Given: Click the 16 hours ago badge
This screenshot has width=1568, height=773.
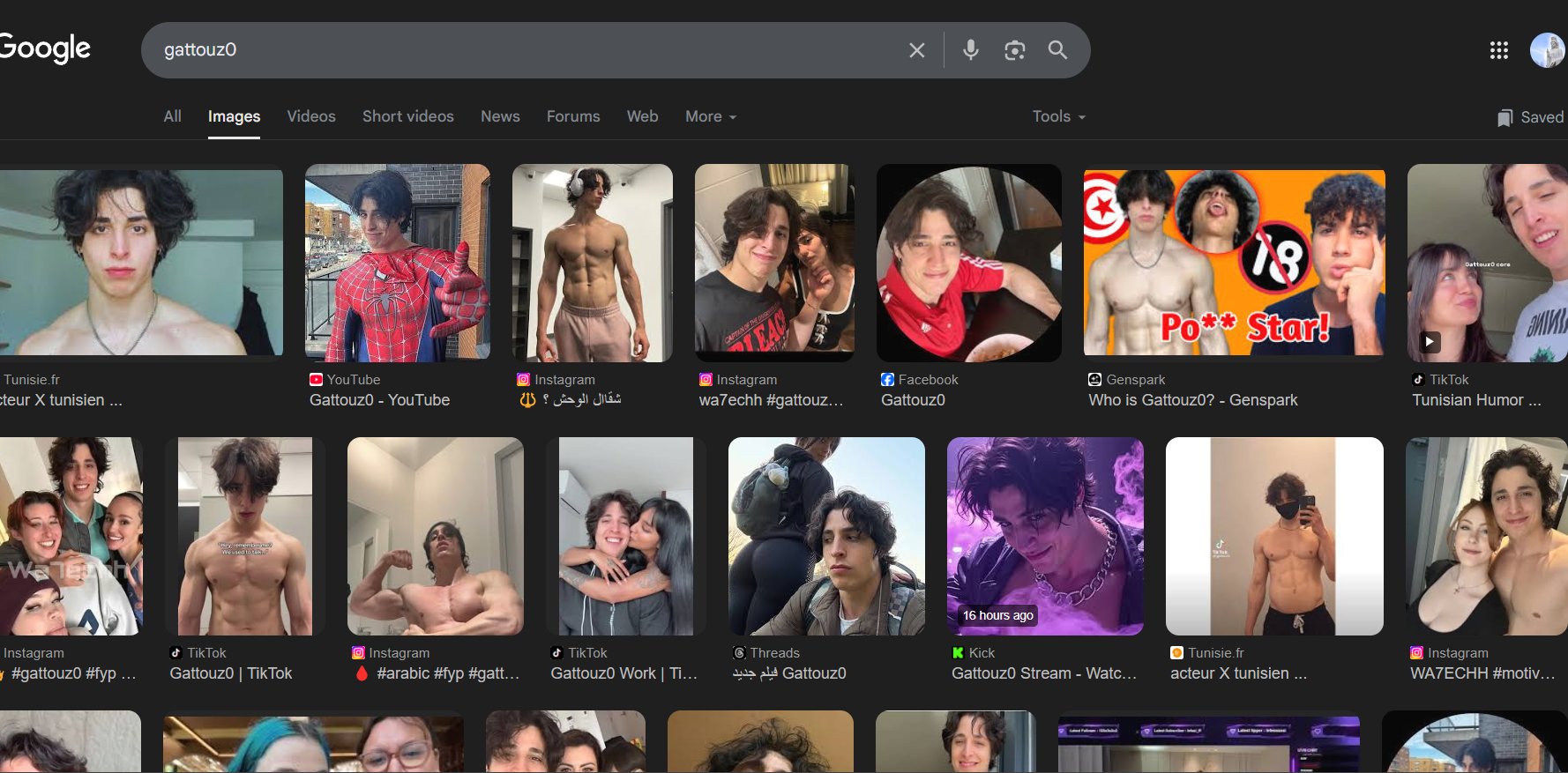Looking at the screenshot, I should [x=998, y=615].
